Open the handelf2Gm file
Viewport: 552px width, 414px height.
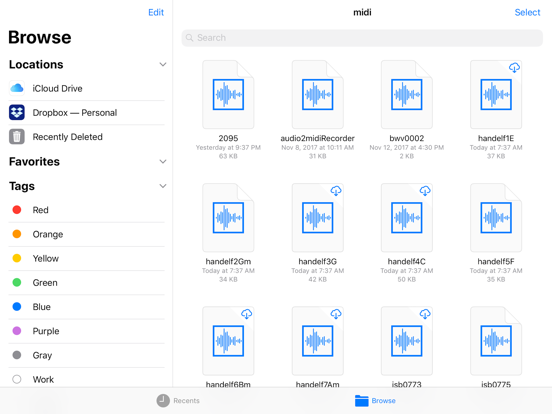[x=228, y=218]
